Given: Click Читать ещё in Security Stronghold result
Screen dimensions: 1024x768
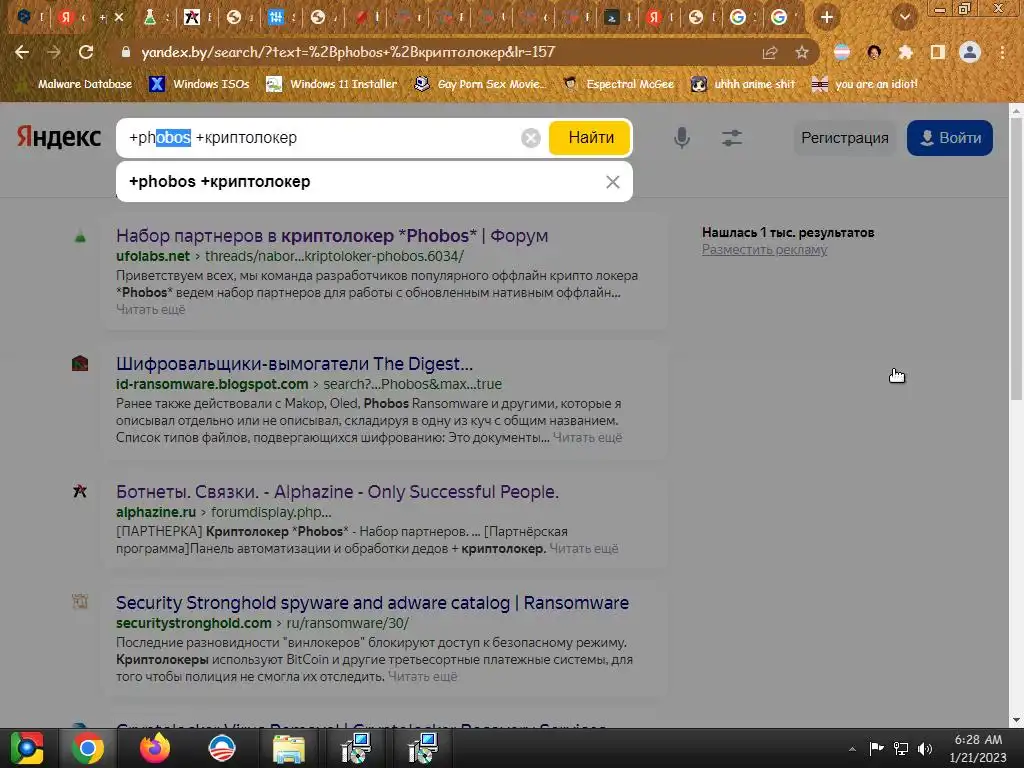Looking at the screenshot, I should (423, 677).
